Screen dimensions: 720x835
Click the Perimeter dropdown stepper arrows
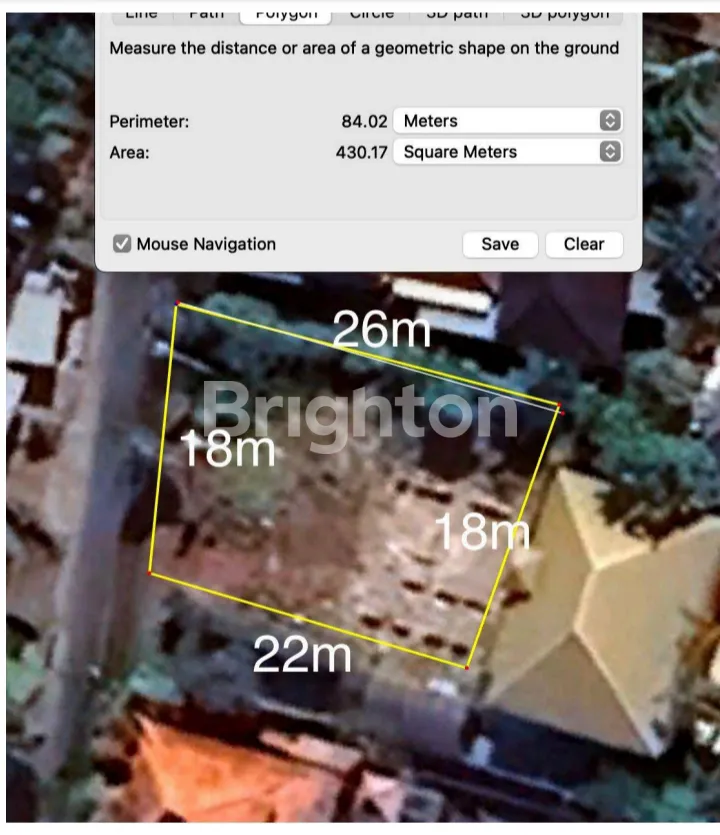(x=610, y=121)
